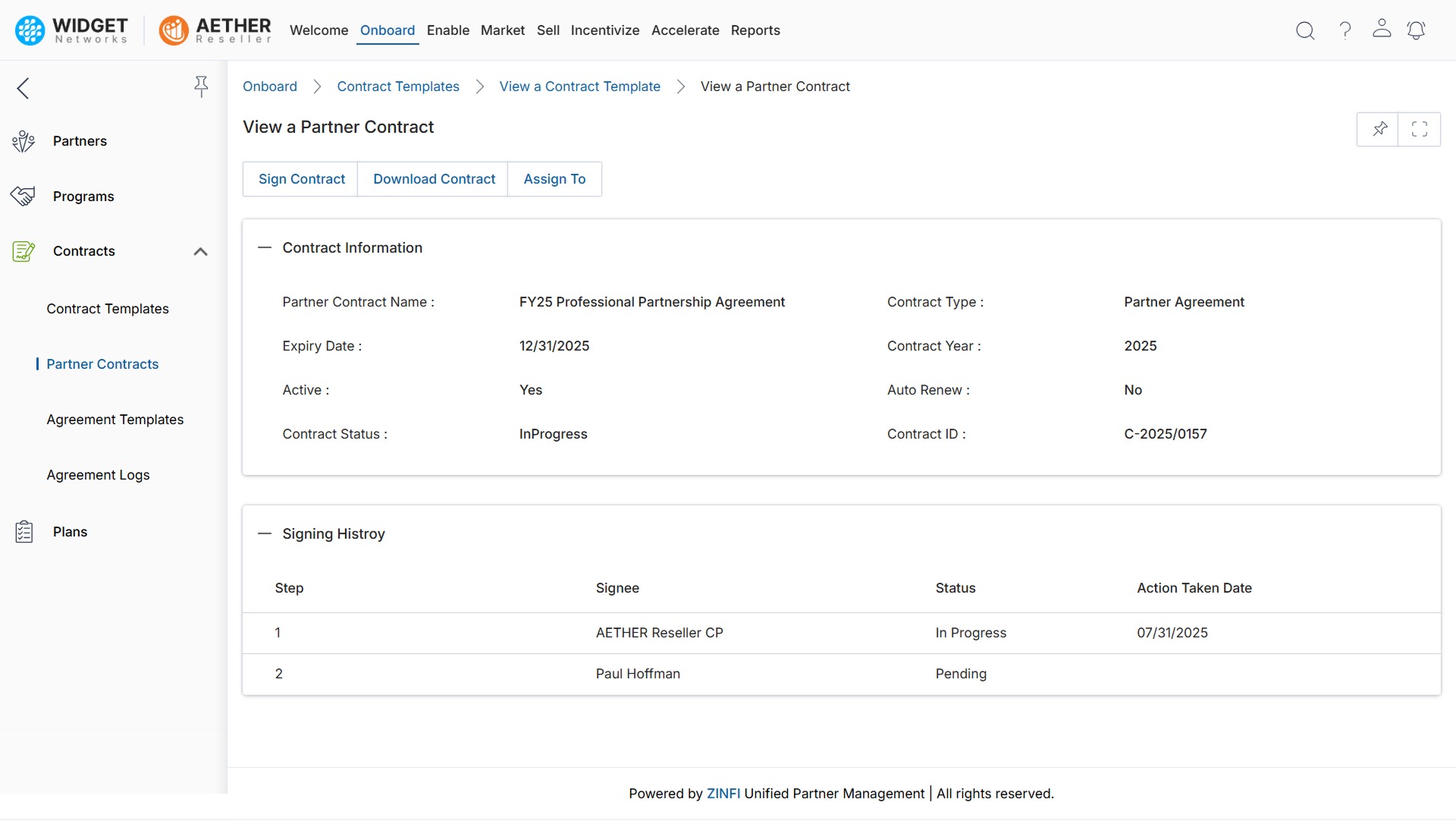The height and width of the screenshot is (821, 1456).
Task: Click the AETHER Reseller logo
Action: (215, 30)
